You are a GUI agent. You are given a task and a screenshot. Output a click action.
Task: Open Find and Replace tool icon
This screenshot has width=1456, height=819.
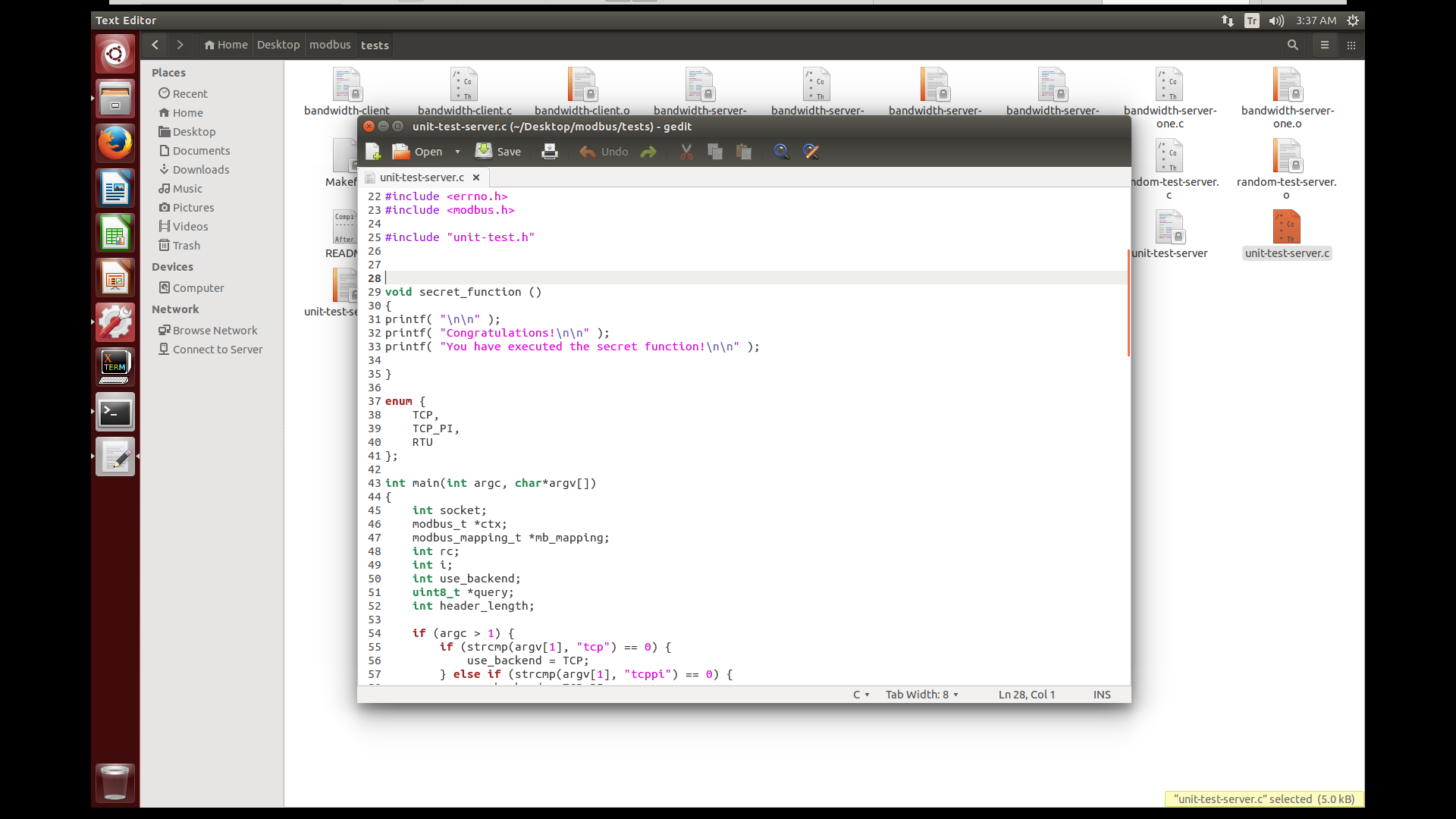(811, 152)
